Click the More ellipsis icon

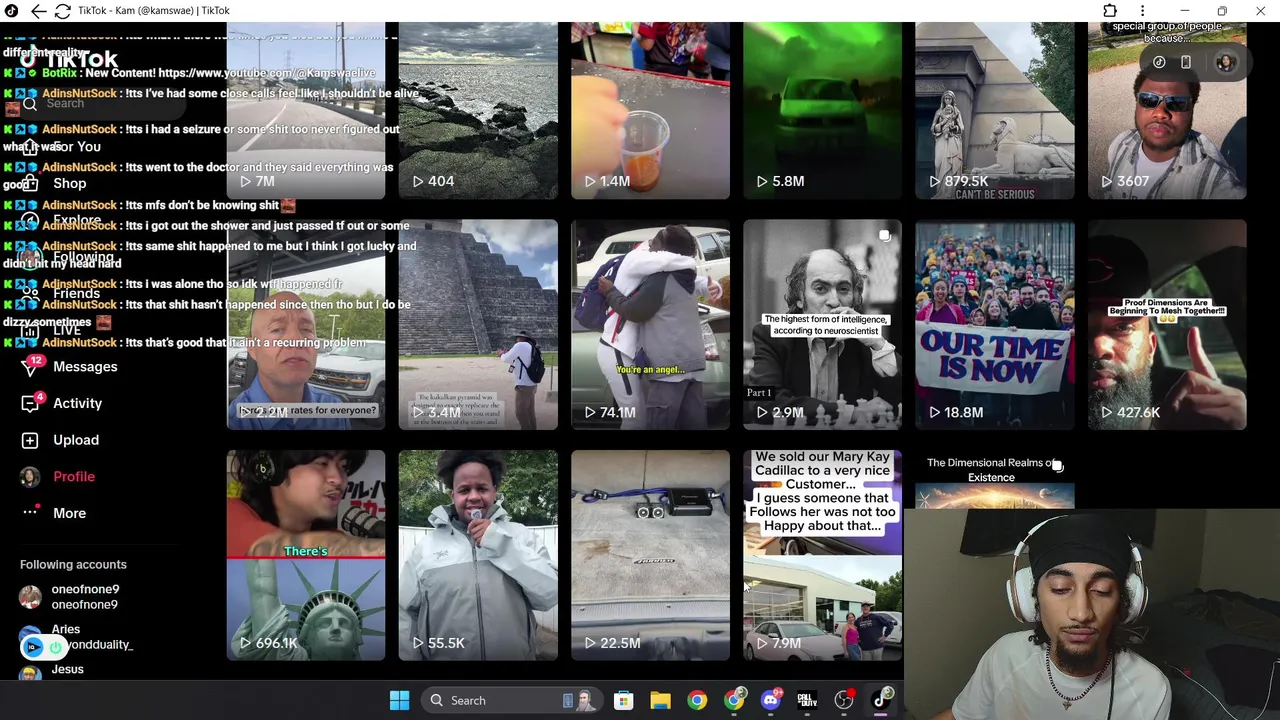coord(30,513)
